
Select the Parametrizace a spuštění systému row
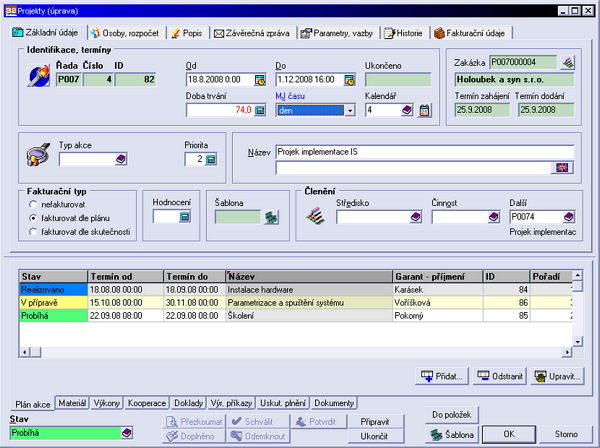(296, 303)
